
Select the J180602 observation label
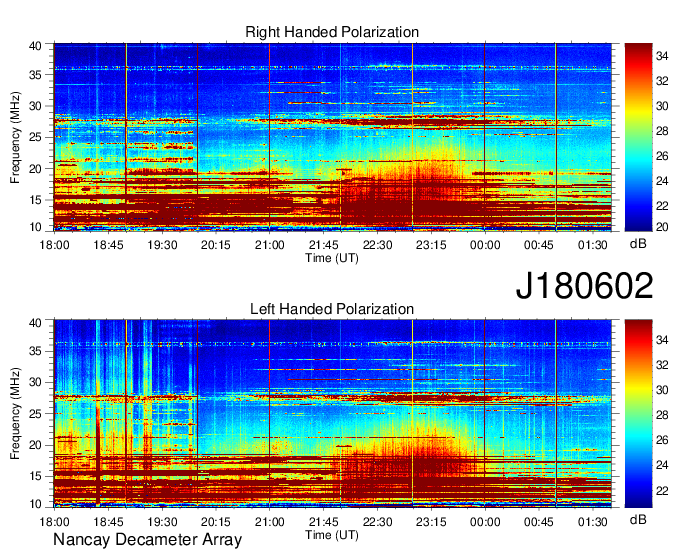(584, 285)
